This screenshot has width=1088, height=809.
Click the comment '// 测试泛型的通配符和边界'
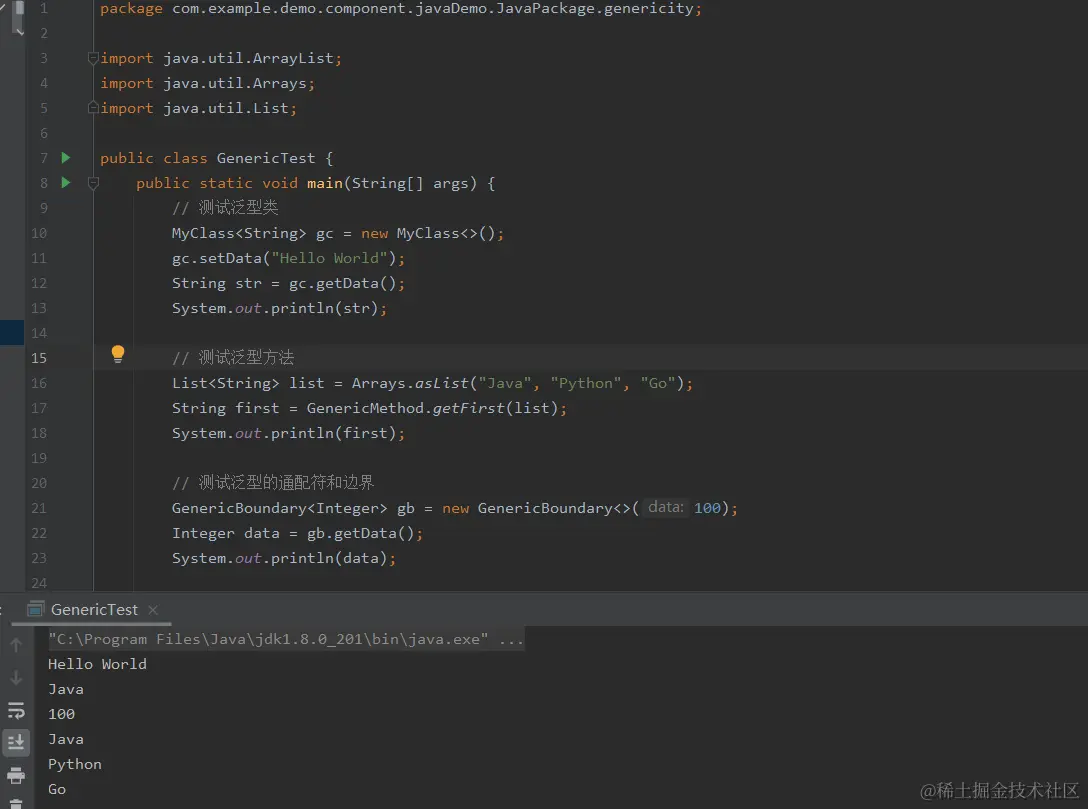click(x=273, y=482)
